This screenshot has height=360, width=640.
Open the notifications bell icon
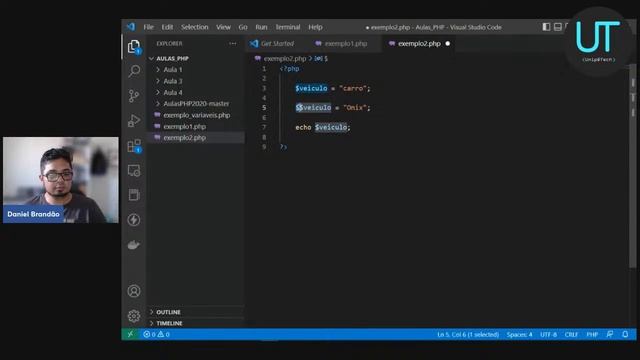pos(625,334)
